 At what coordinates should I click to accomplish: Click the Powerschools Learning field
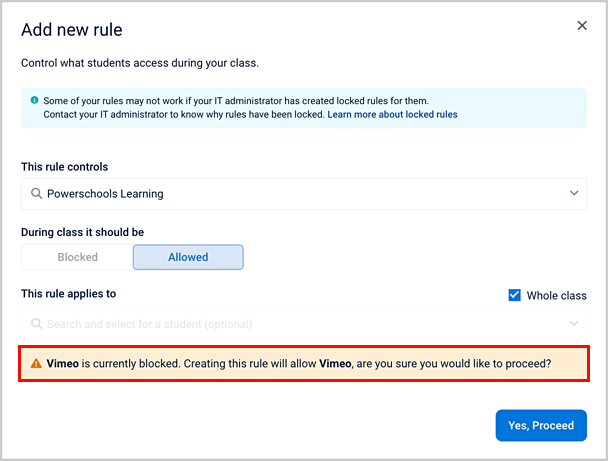(304, 193)
